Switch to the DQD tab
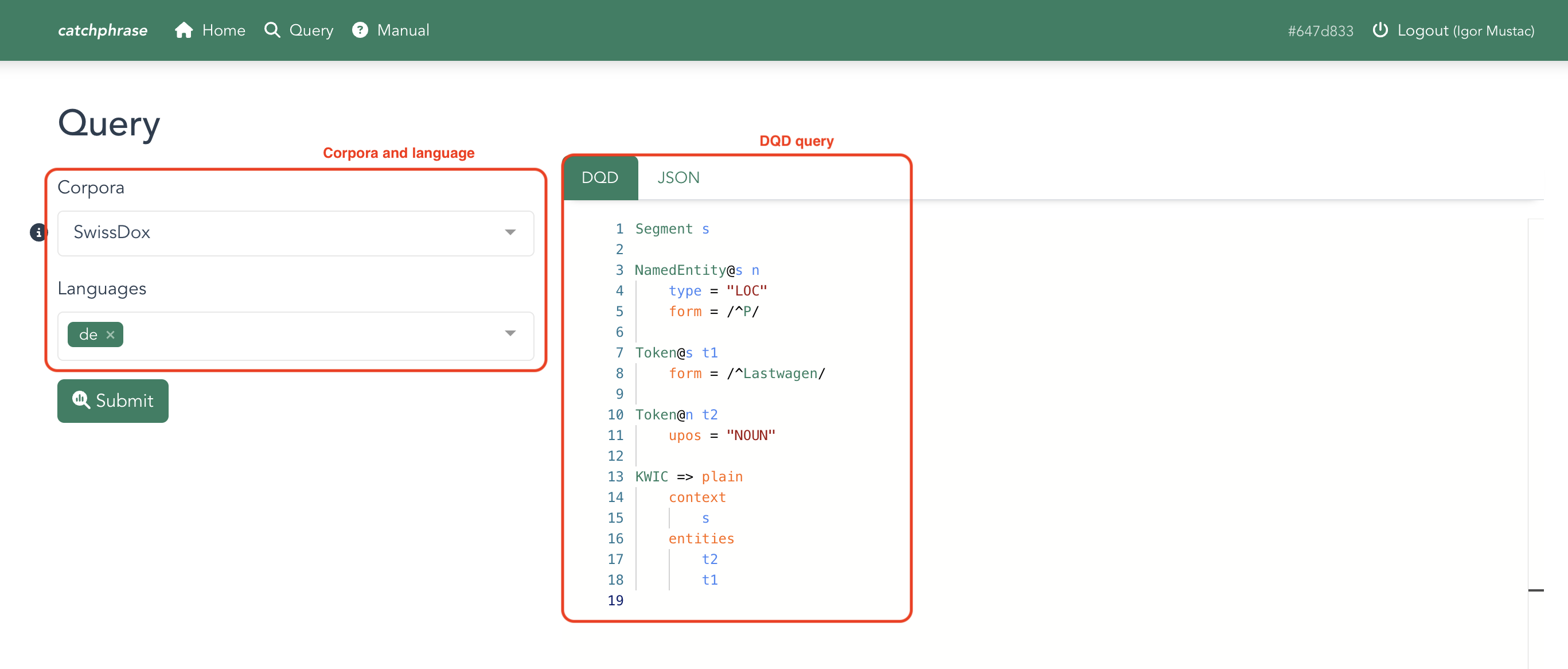This screenshot has width=1568, height=669. (600, 177)
